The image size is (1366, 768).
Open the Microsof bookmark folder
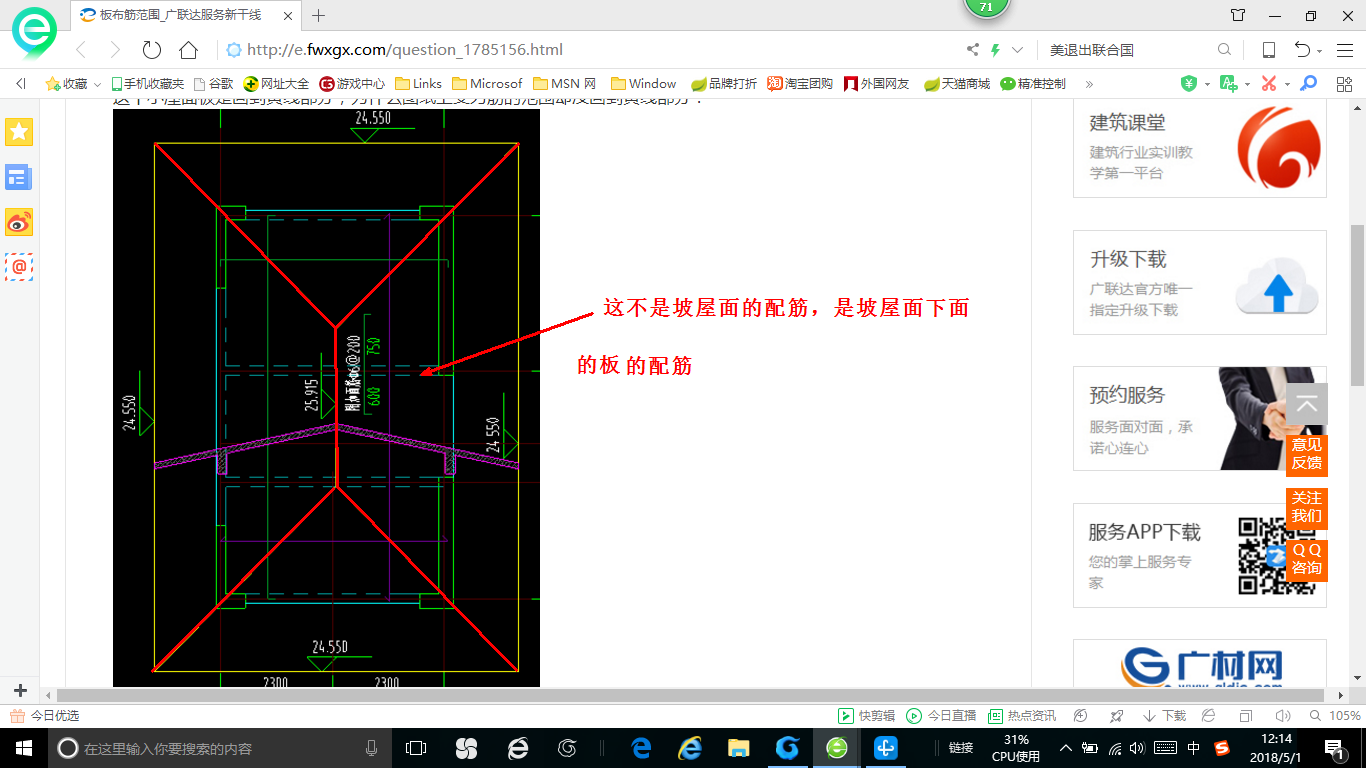click(487, 84)
